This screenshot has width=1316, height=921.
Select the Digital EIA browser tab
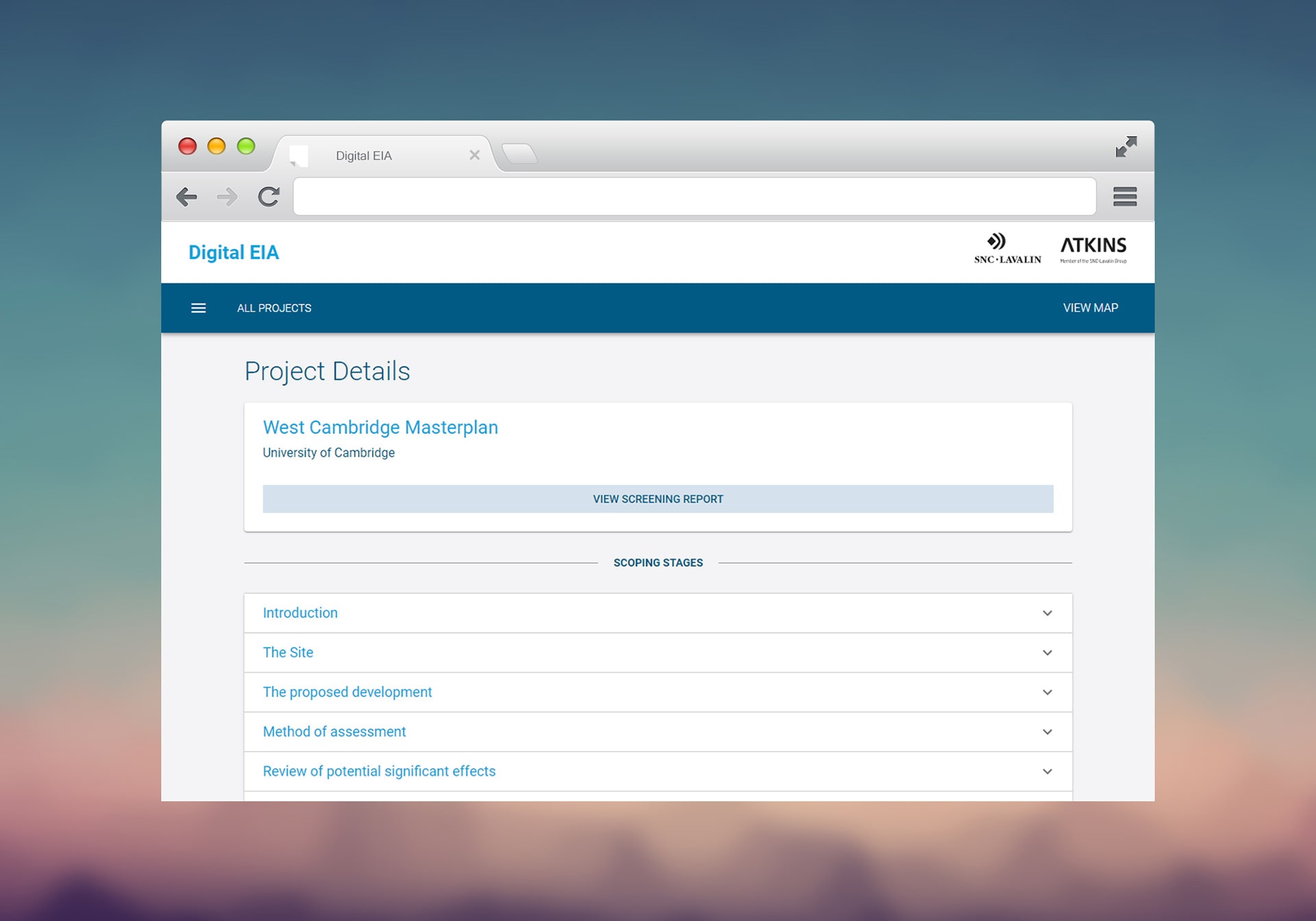pos(364,156)
